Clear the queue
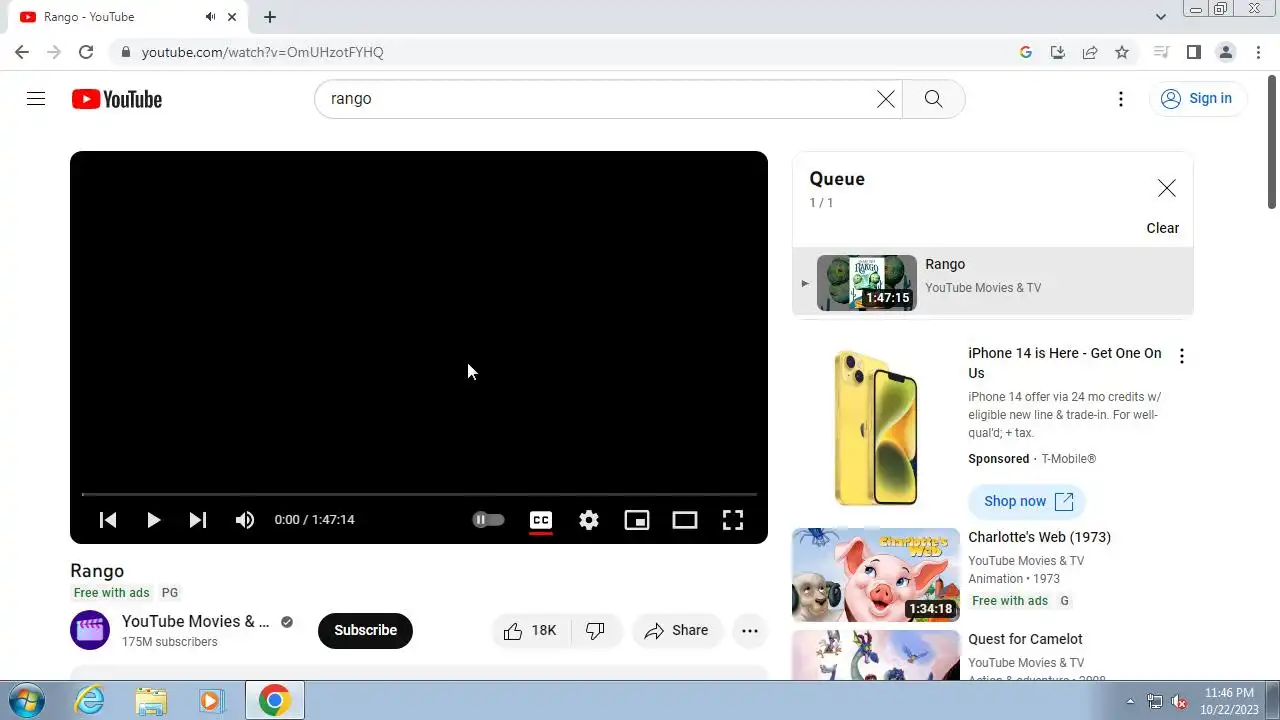The width and height of the screenshot is (1280, 720). coord(1162,228)
